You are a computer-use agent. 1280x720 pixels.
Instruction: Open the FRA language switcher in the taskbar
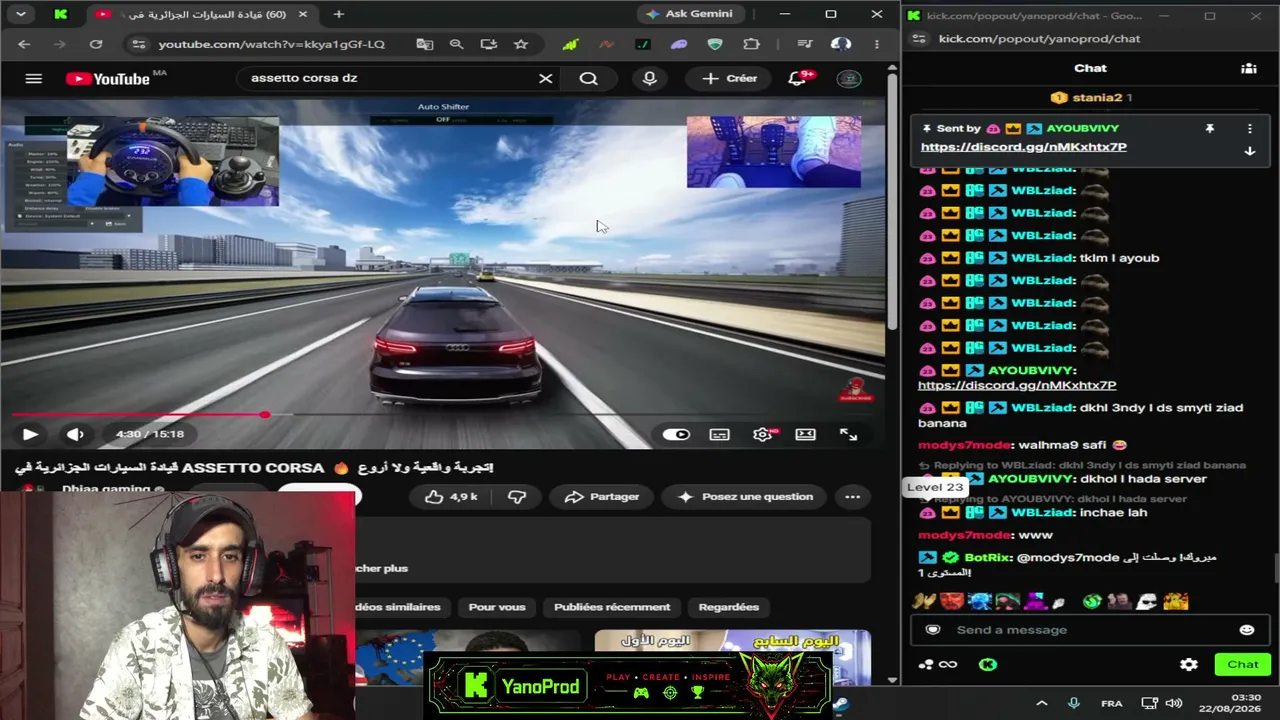point(1111,703)
